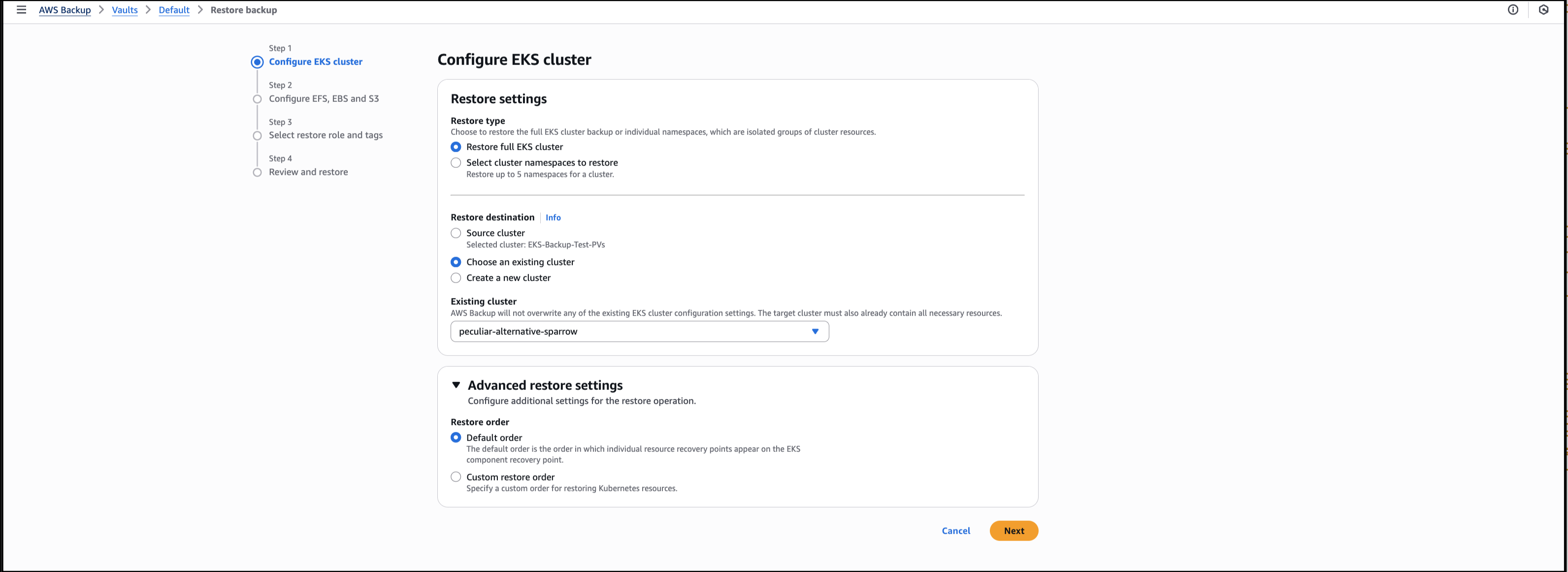
Task: Go to AWS Backup breadcrumb
Action: [65, 10]
